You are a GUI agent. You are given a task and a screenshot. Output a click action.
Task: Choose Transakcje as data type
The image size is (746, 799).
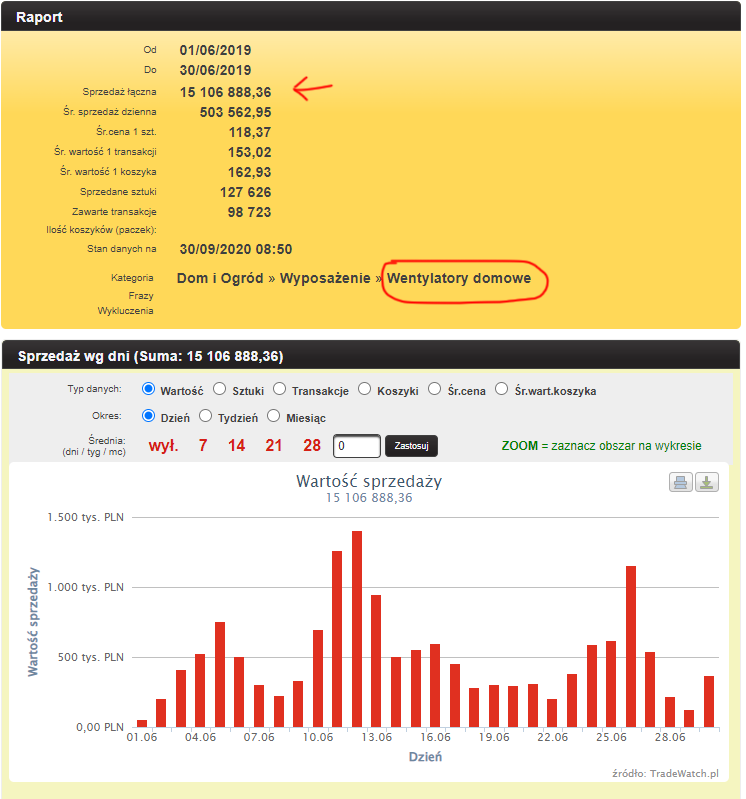coord(279,389)
